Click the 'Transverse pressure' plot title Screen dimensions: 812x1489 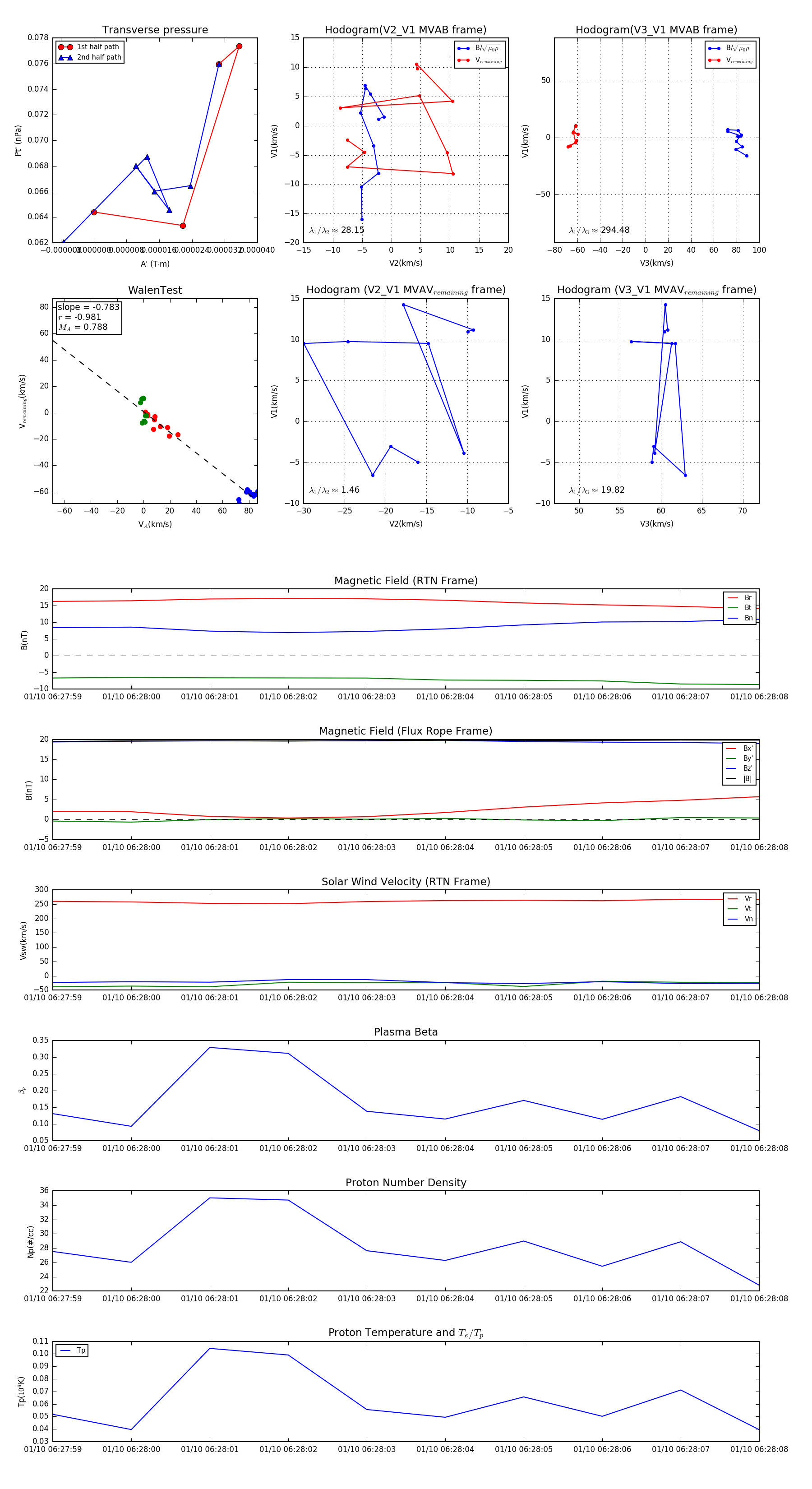tap(155, 30)
